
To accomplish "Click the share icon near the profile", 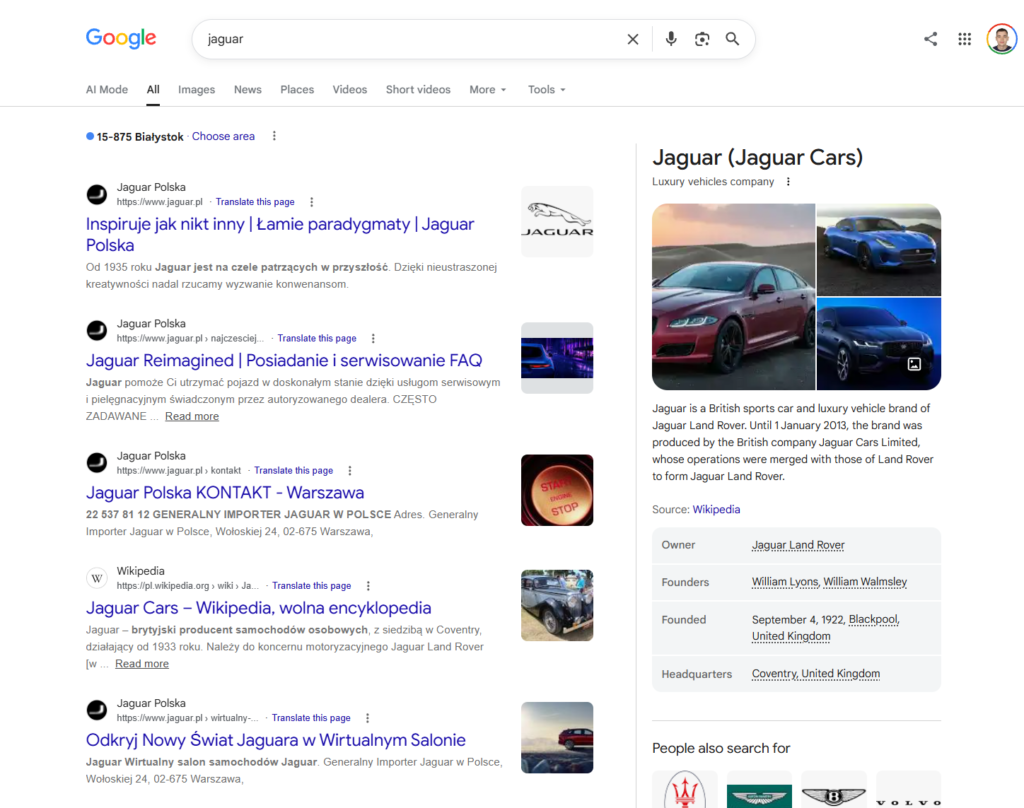I will click(x=931, y=39).
